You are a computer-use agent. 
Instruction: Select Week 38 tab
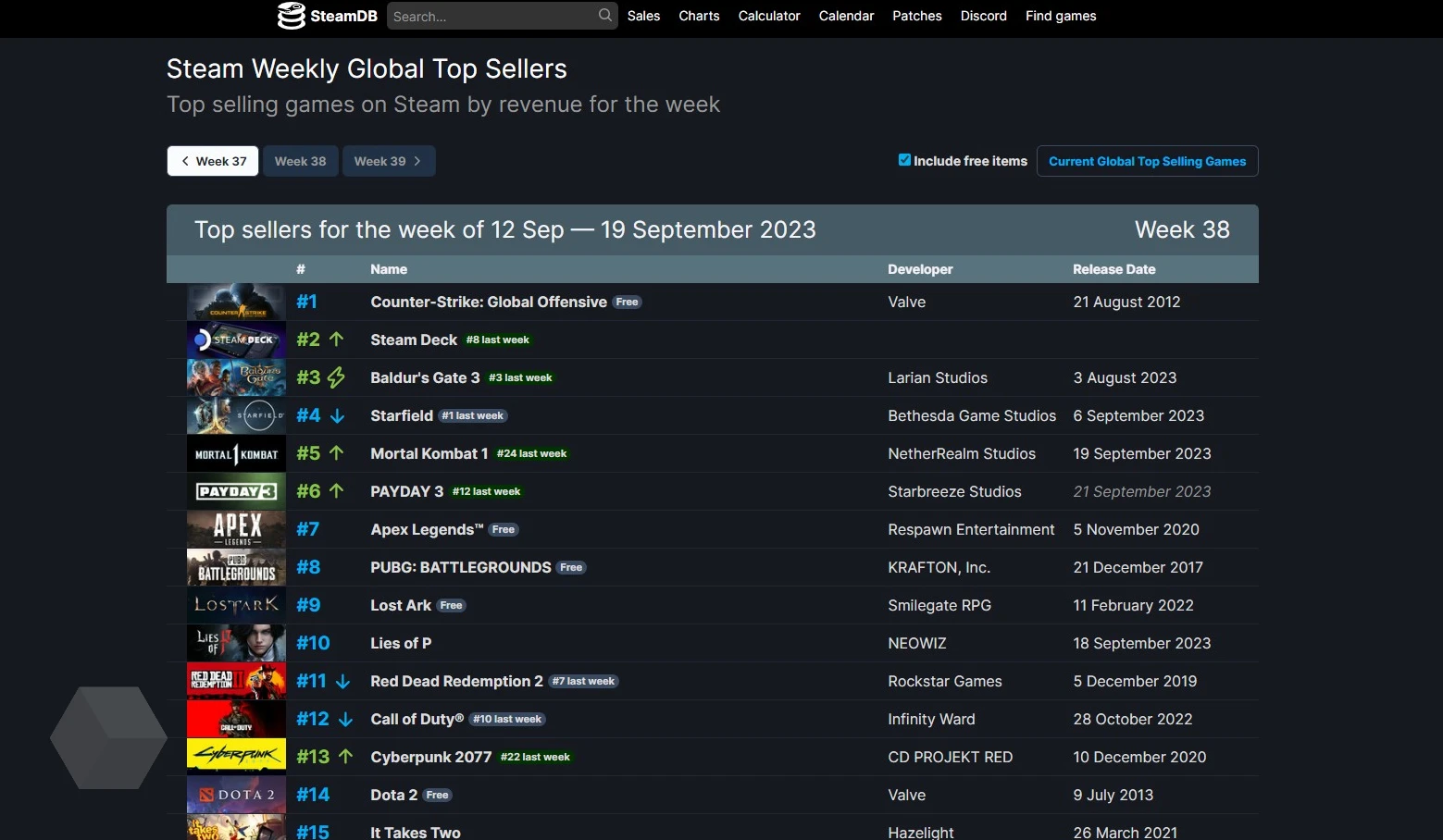pyautogui.click(x=300, y=161)
